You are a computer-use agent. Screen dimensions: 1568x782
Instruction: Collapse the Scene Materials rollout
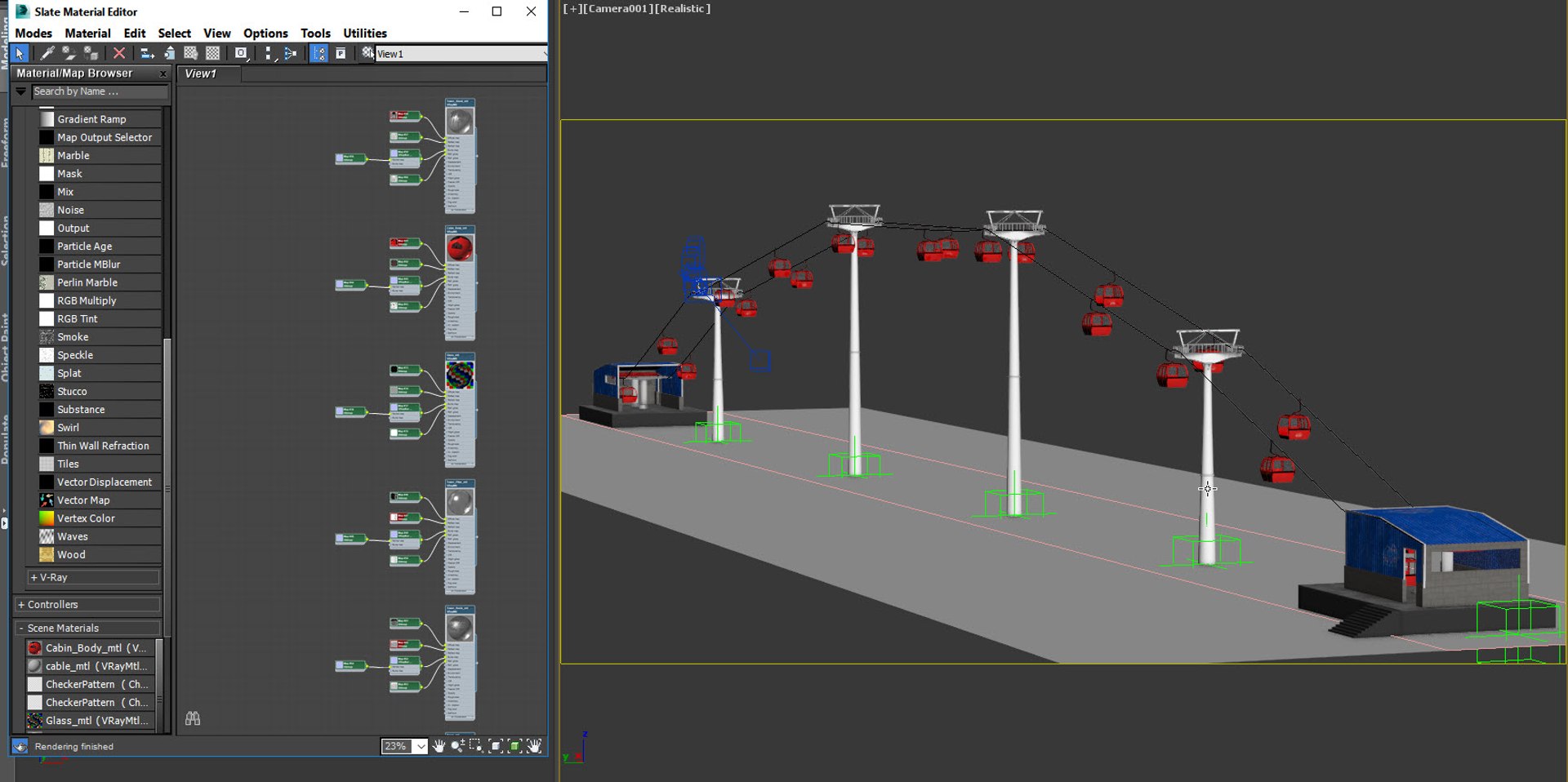[x=87, y=628]
